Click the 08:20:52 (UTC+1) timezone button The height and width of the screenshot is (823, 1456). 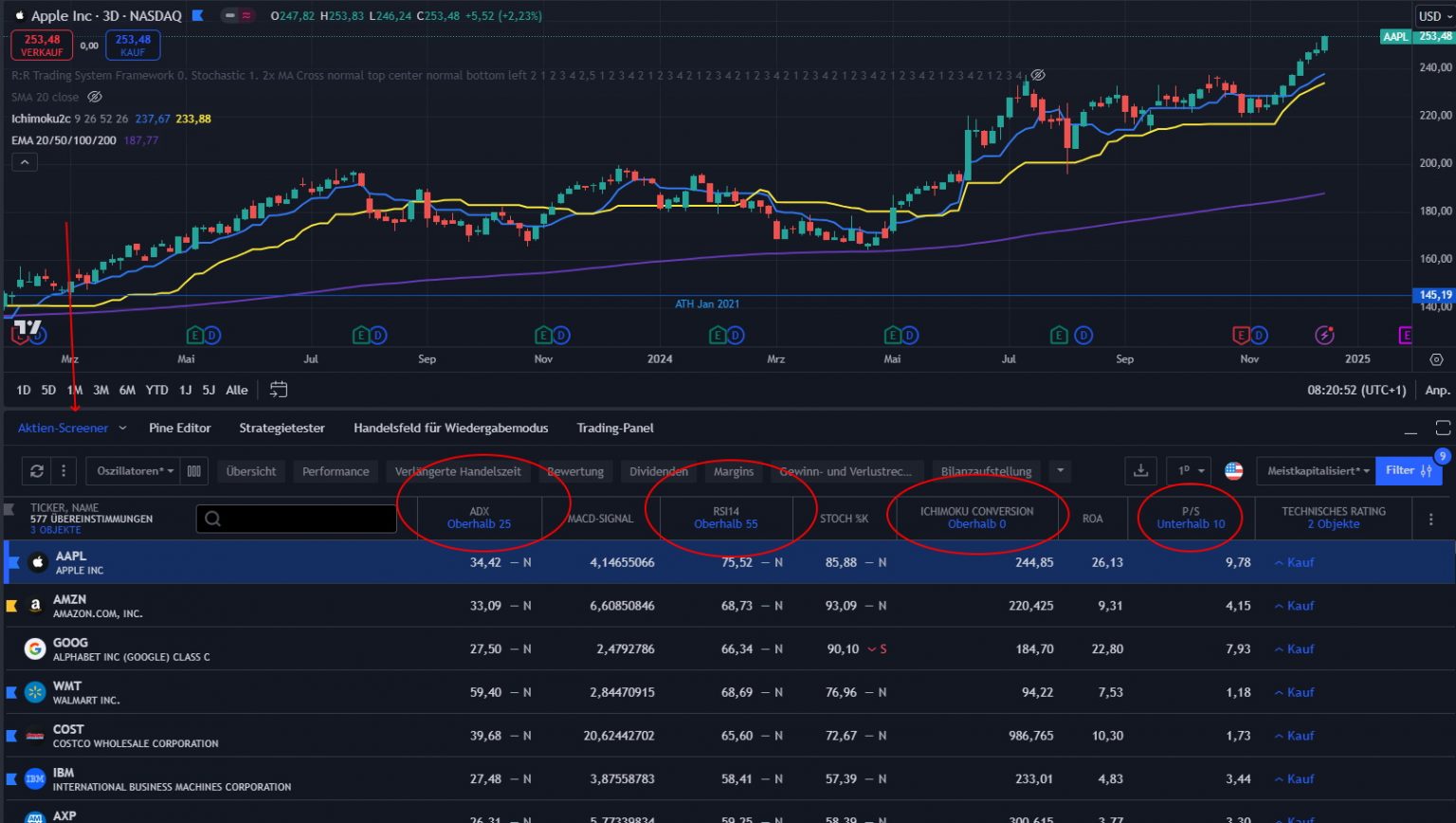click(x=1356, y=390)
